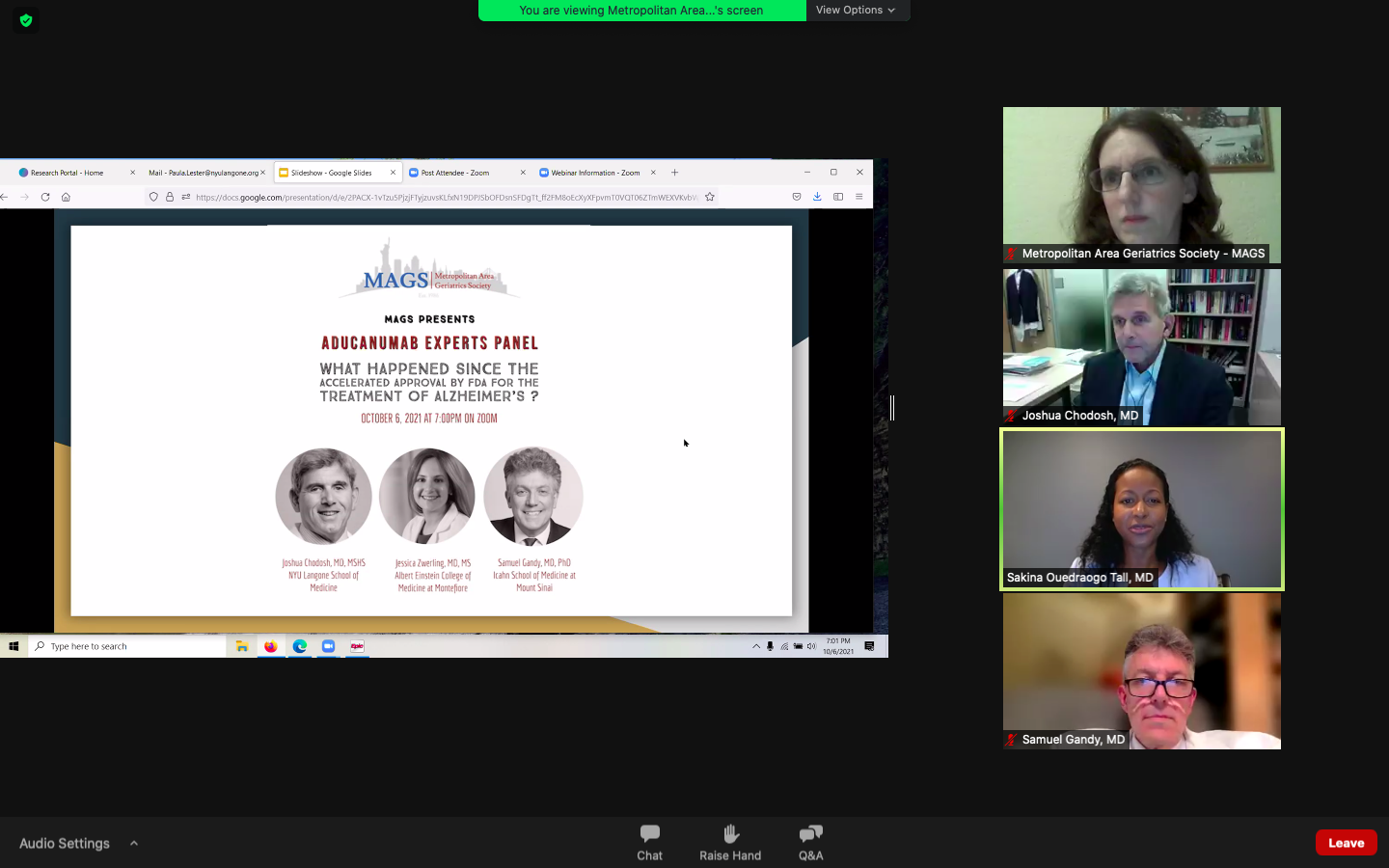
Task: Open the Windows notification center
Action: pyautogui.click(x=869, y=646)
